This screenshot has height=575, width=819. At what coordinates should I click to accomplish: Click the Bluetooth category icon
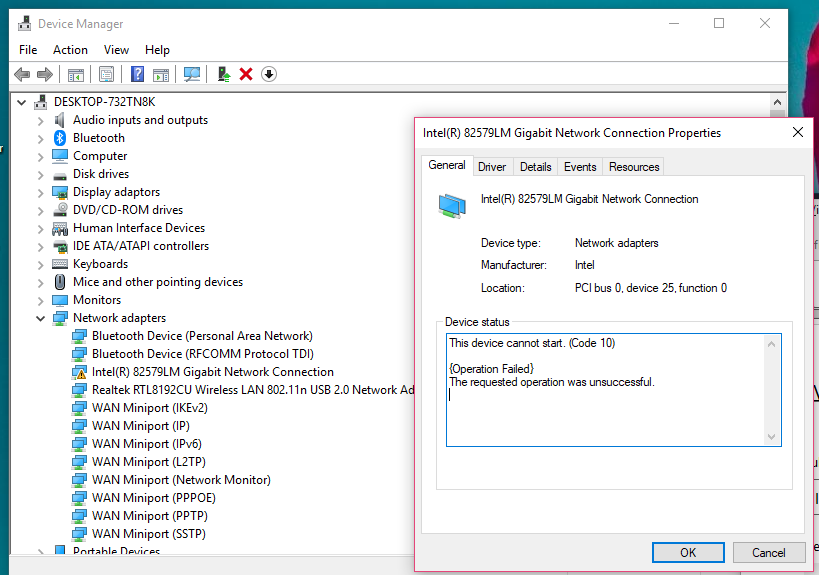pos(60,138)
